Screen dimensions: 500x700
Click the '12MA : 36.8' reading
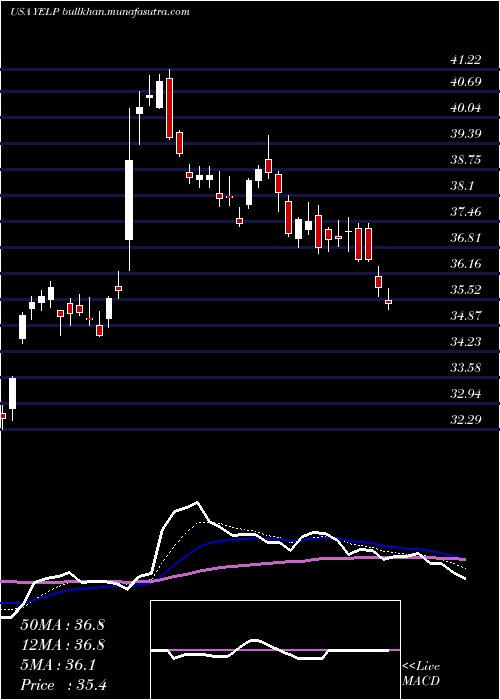(x=62, y=645)
